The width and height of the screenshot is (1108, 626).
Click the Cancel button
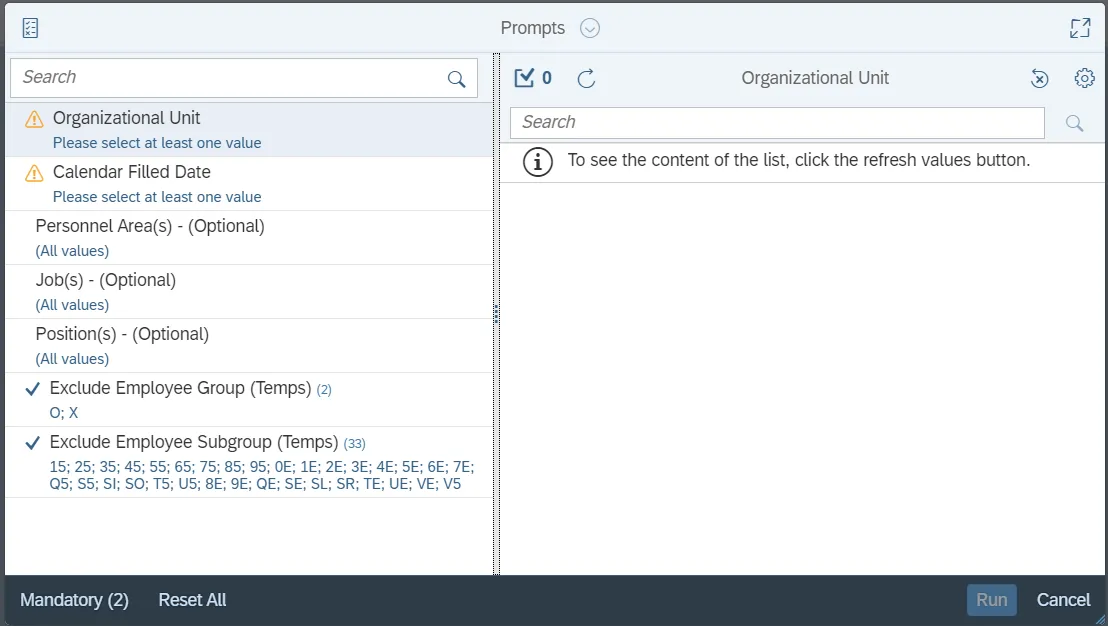(1063, 600)
